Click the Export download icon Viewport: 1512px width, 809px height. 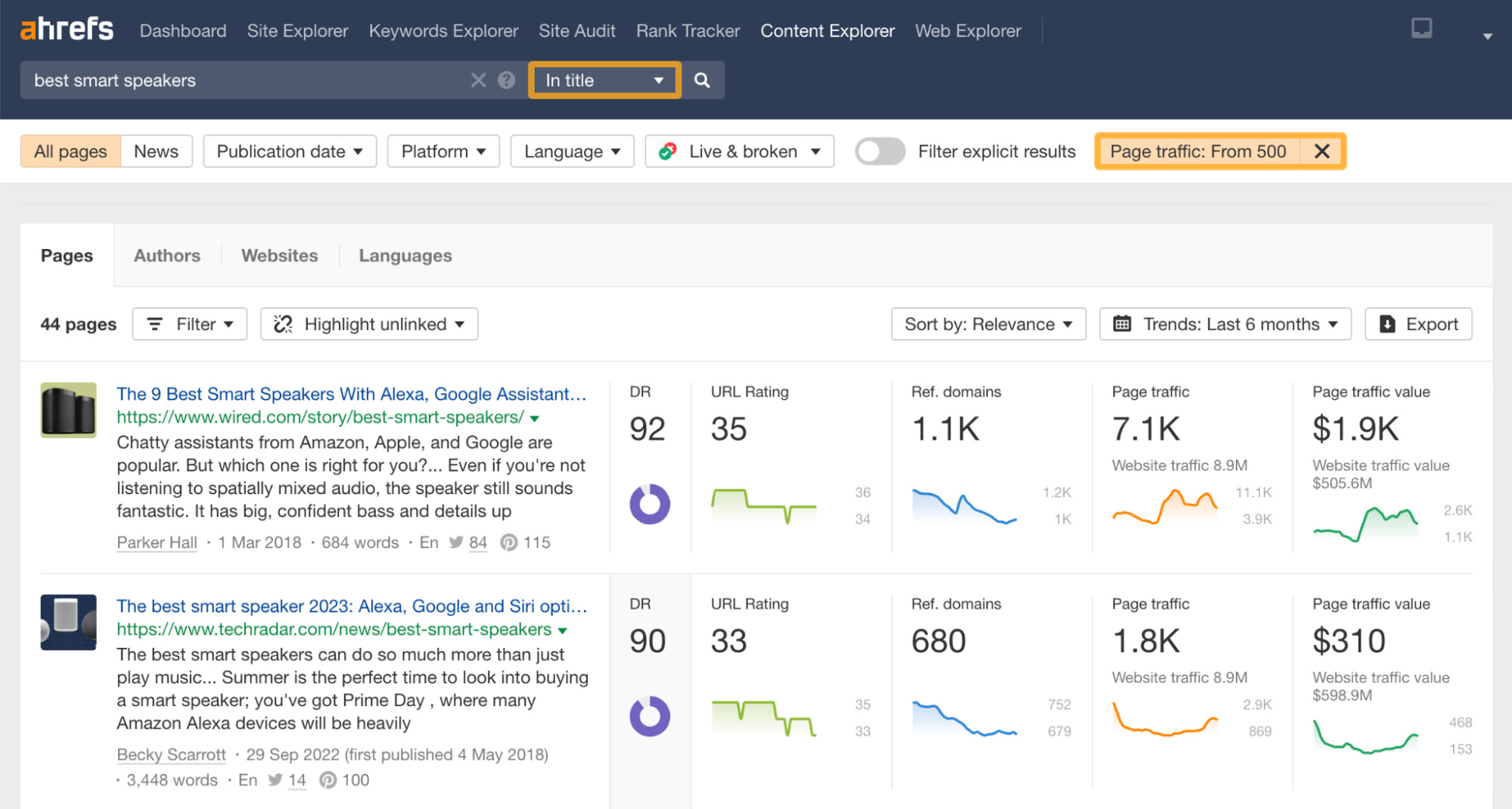1387,324
